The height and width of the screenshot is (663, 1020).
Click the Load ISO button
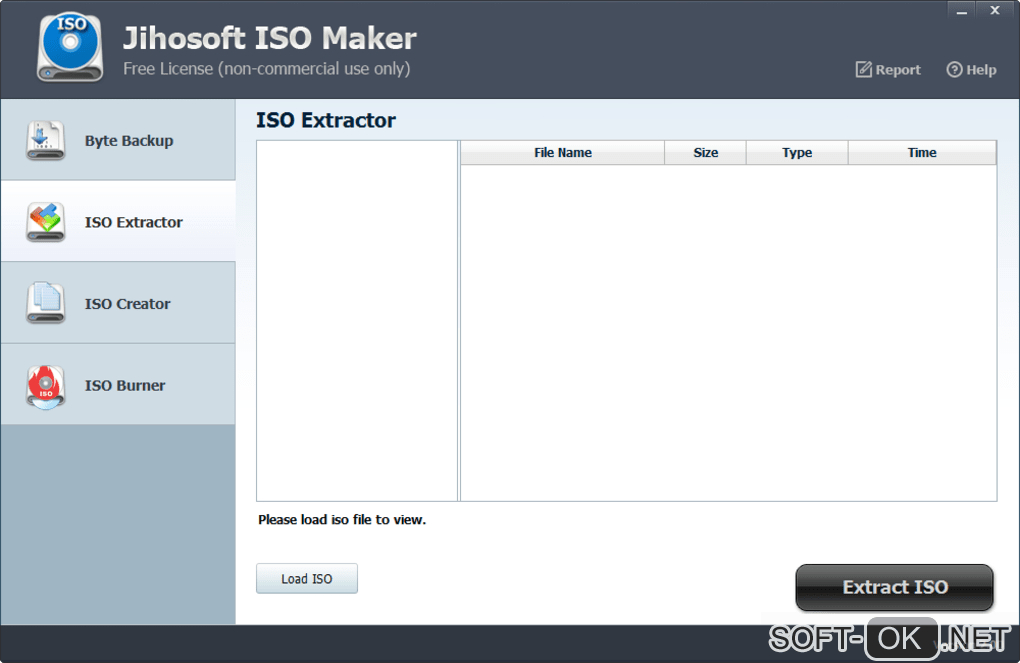pos(307,578)
